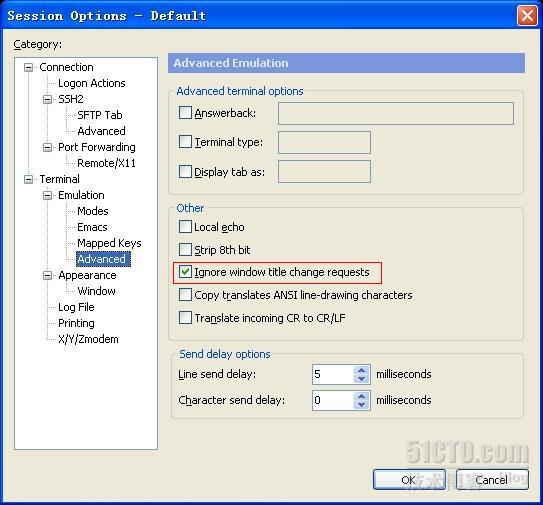Select the Printing category
This screenshot has height=505, width=543.
[x=76, y=323]
